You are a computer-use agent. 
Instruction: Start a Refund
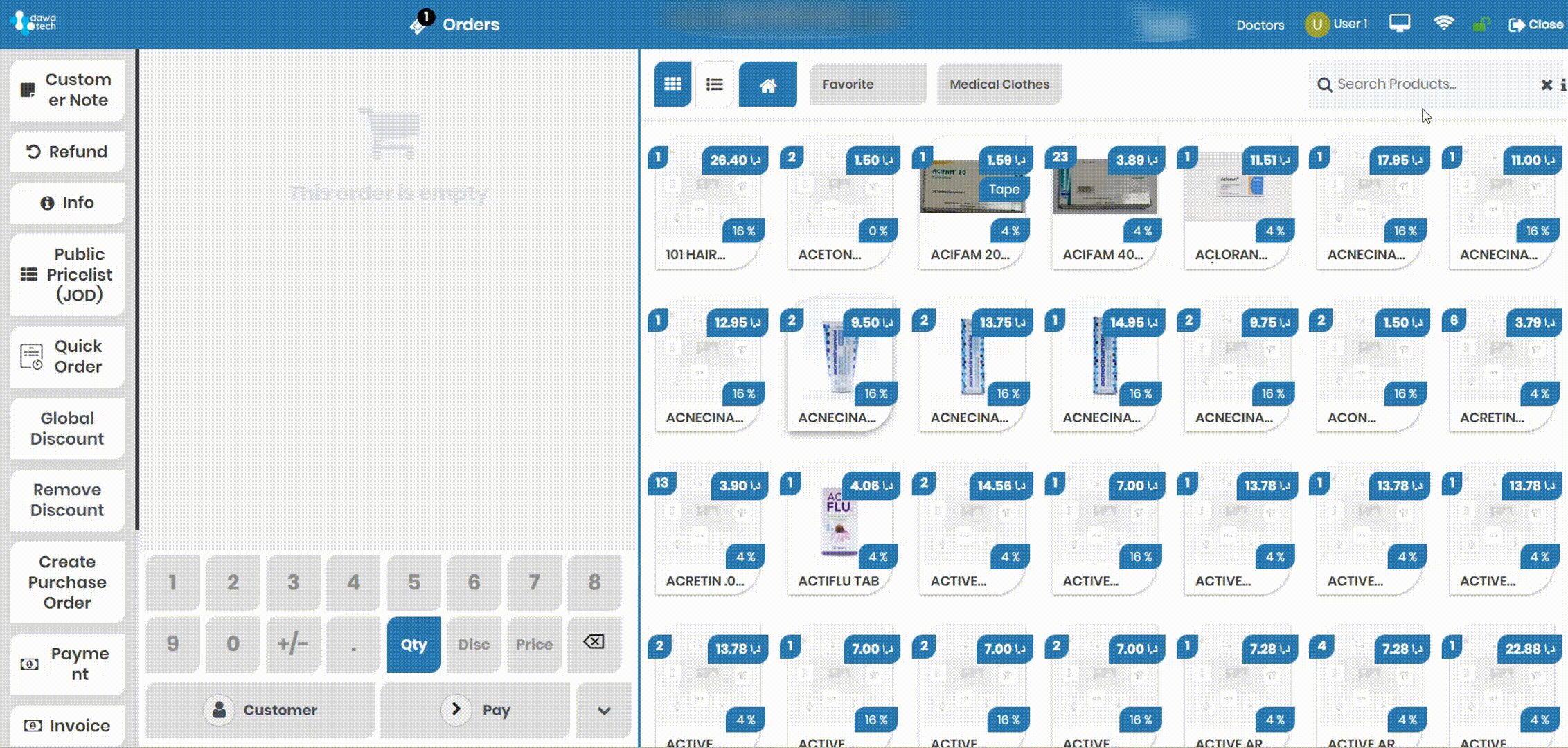click(x=67, y=152)
